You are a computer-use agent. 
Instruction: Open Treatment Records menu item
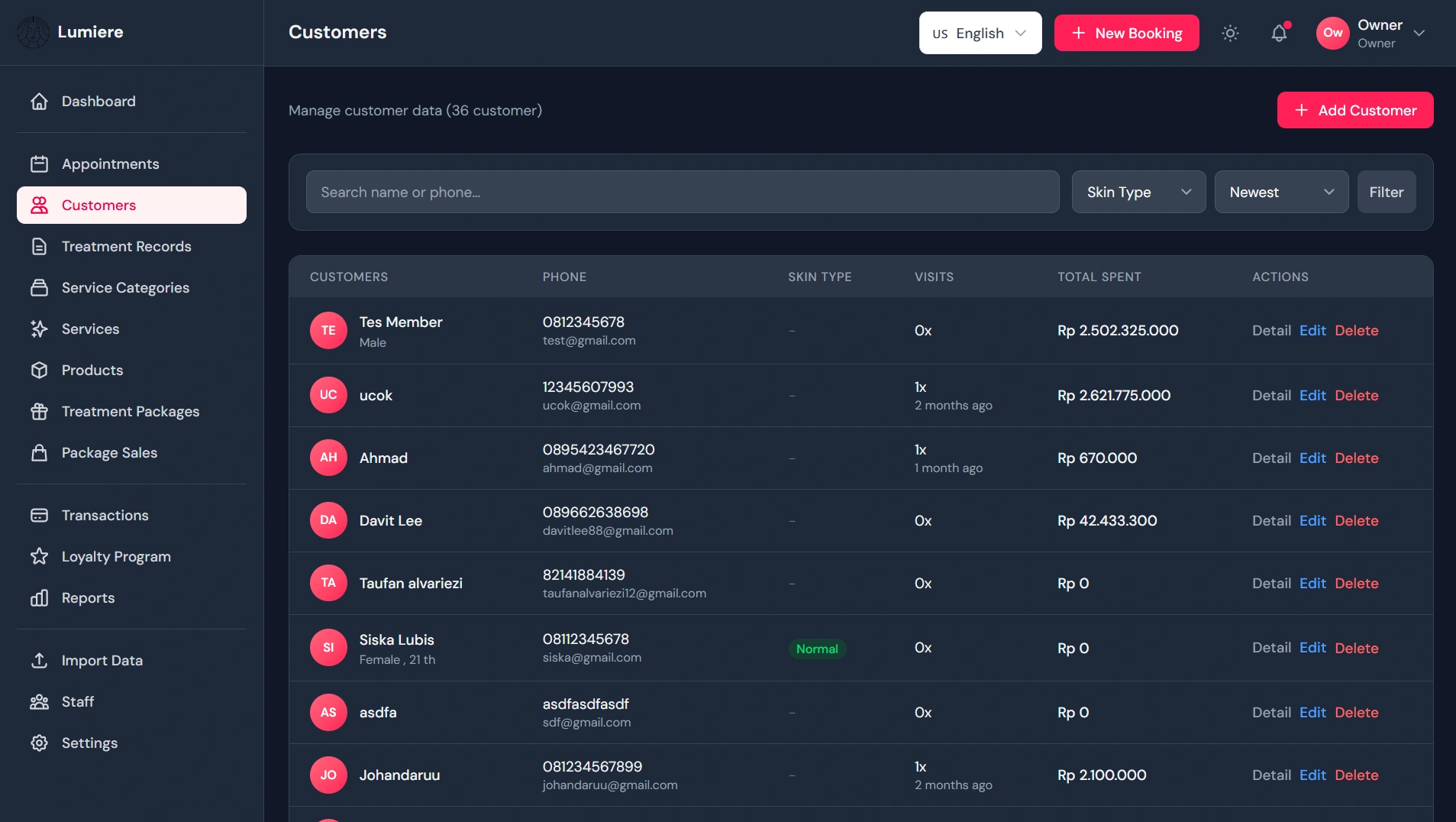pos(131,247)
